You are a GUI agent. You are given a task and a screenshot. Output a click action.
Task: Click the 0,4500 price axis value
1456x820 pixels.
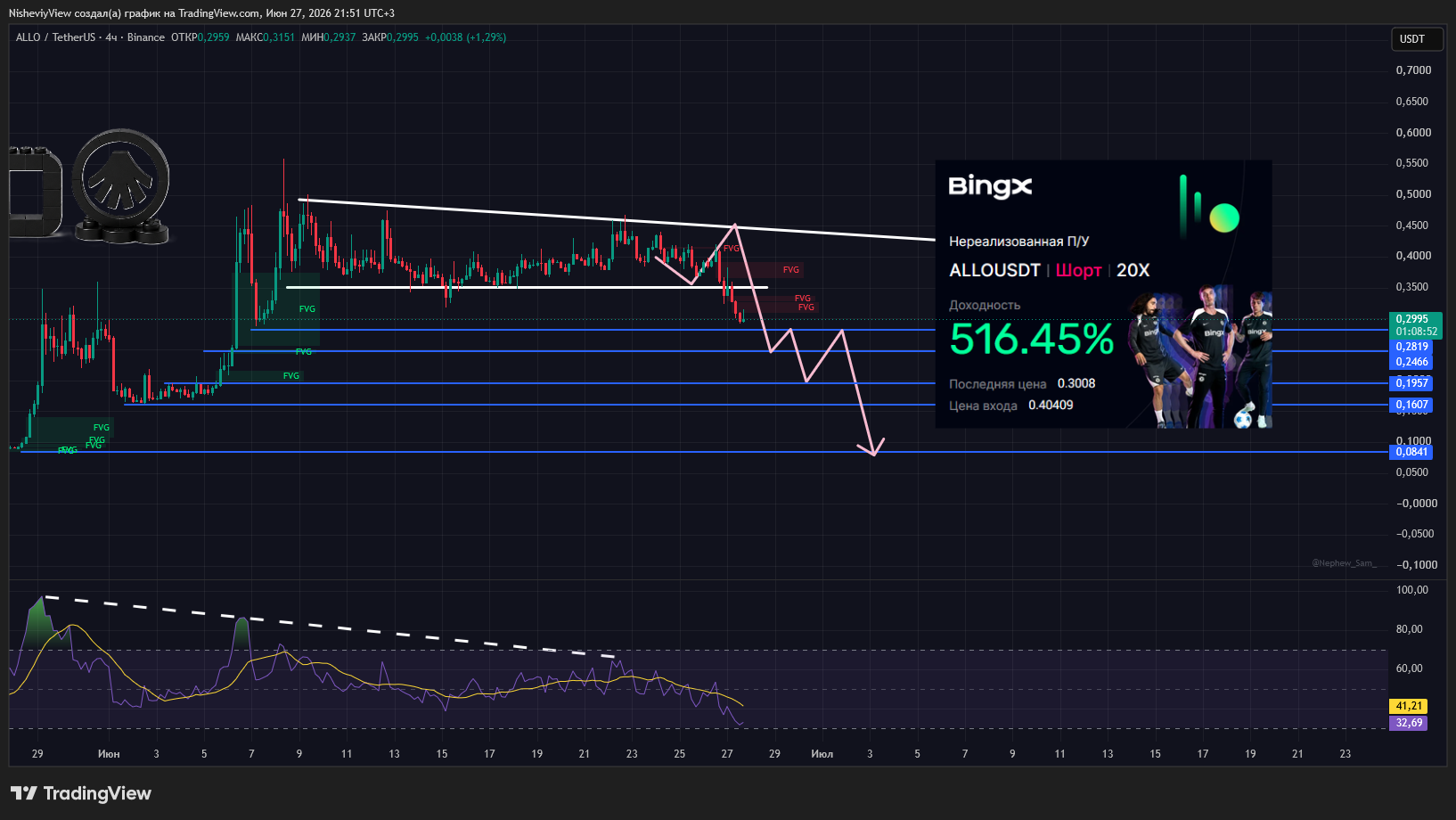tap(1413, 225)
